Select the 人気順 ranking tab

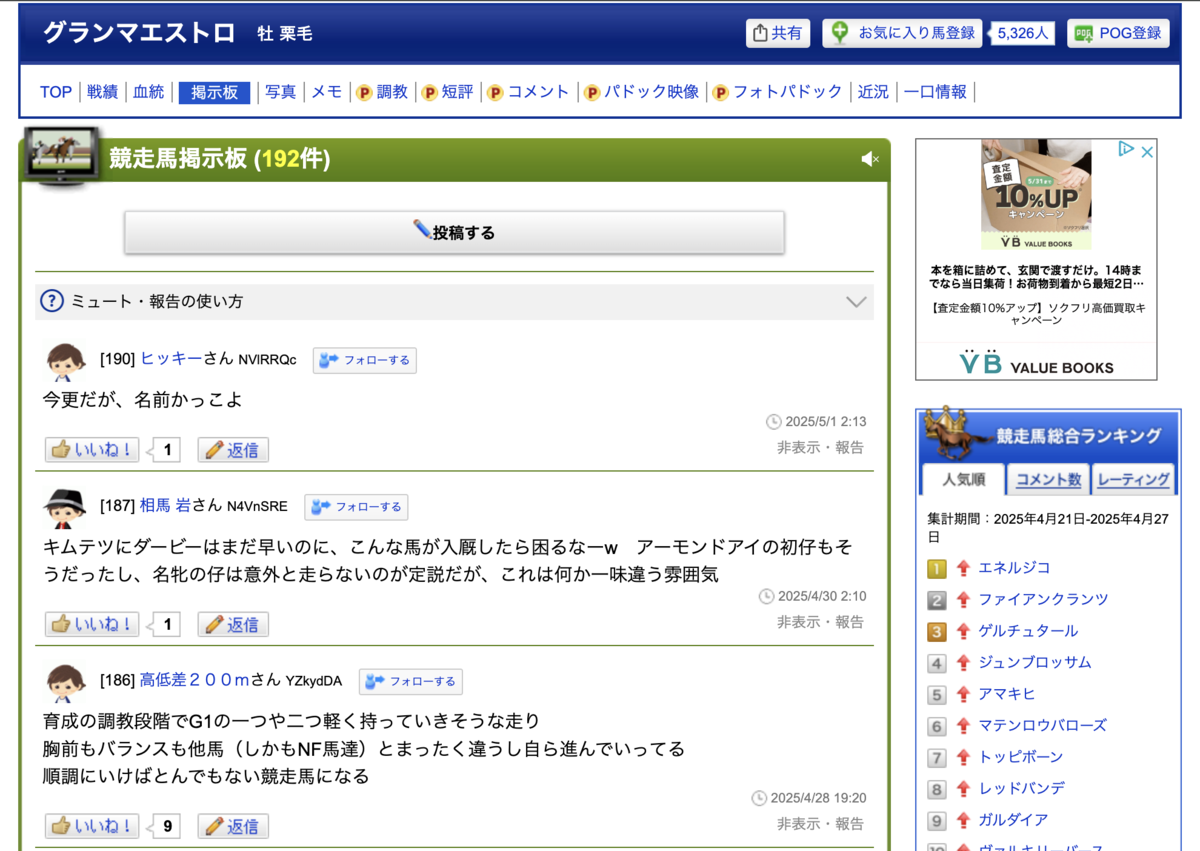pyautogui.click(x=963, y=479)
